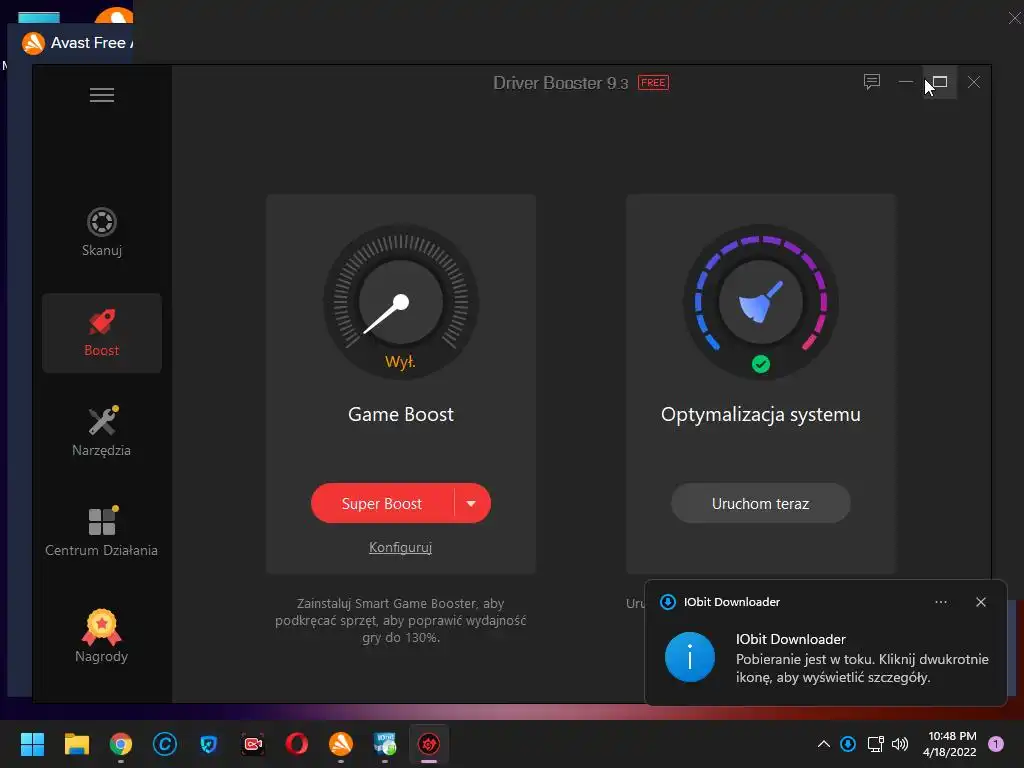Viewport: 1024px width, 768px height.
Task: Click the Smart Game Booster description text
Action: [x=401, y=620]
